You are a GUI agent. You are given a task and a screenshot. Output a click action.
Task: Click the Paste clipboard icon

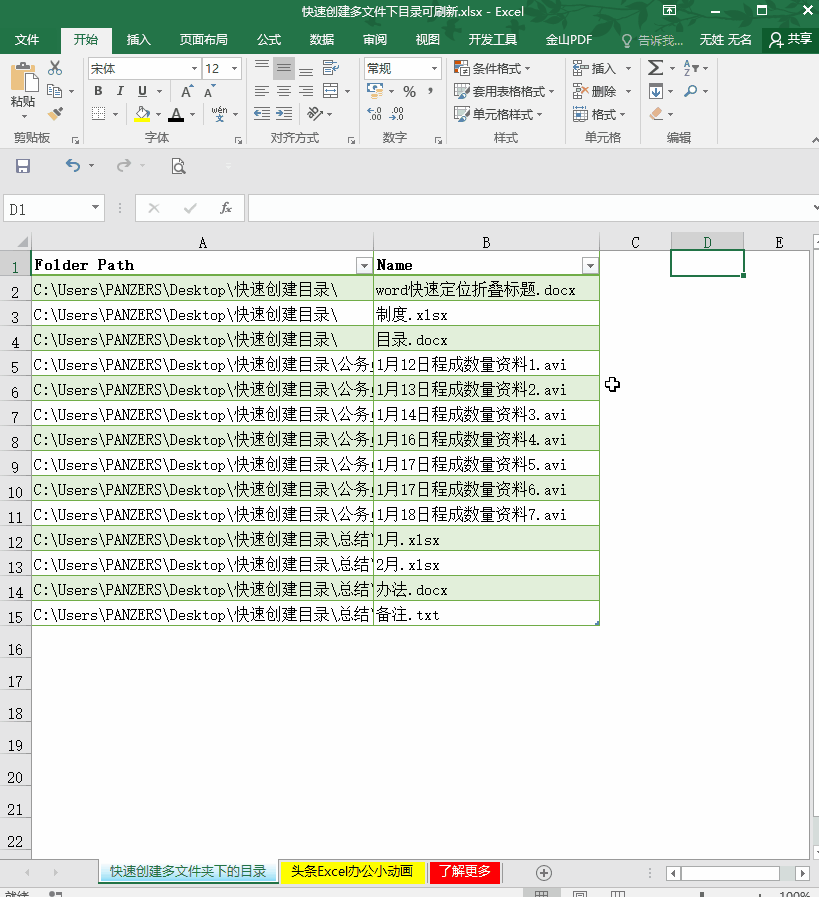tap(23, 78)
